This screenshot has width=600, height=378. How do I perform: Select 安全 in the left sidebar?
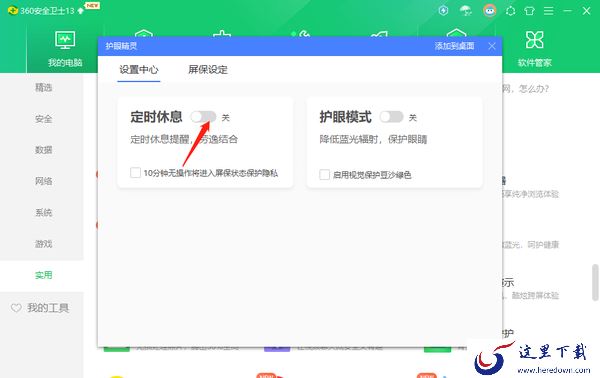(43, 119)
